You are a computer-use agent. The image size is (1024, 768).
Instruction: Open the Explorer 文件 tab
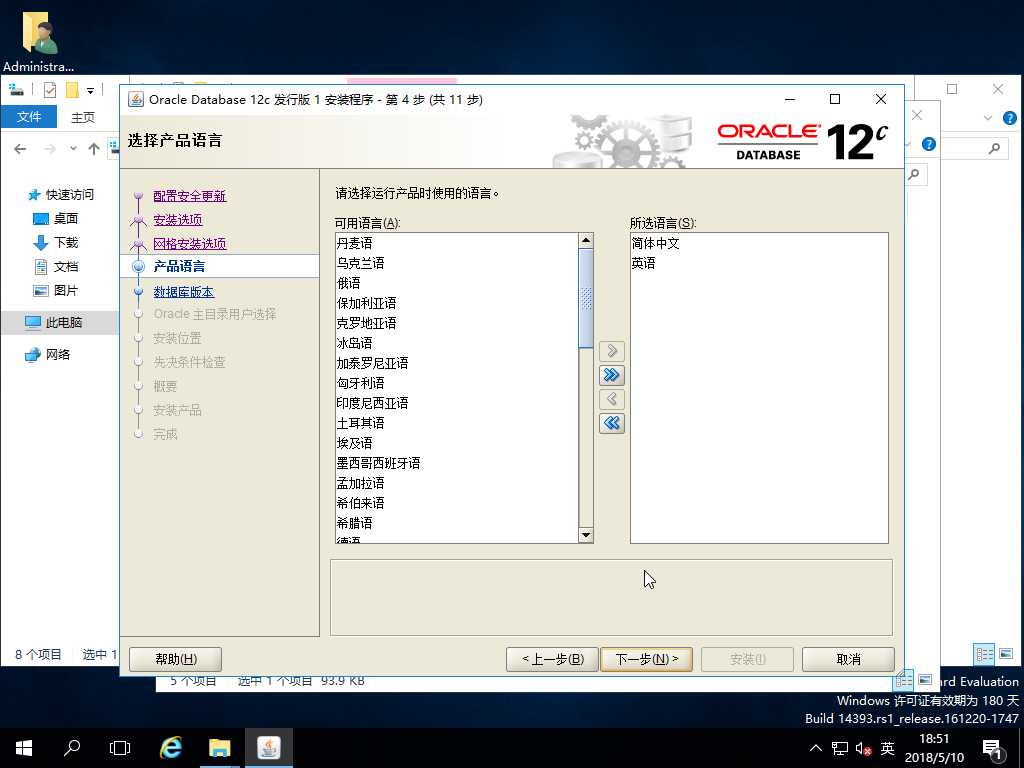coord(29,118)
